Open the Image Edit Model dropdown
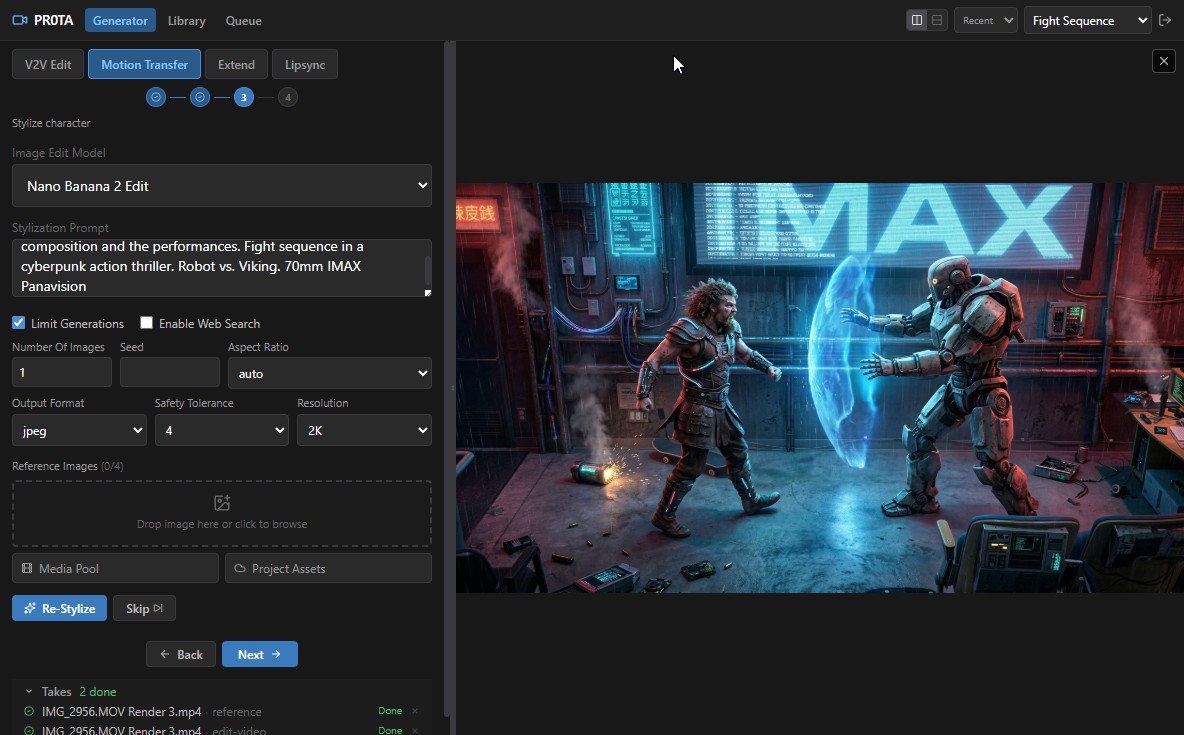This screenshot has width=1184, height=735. [222, 186]
